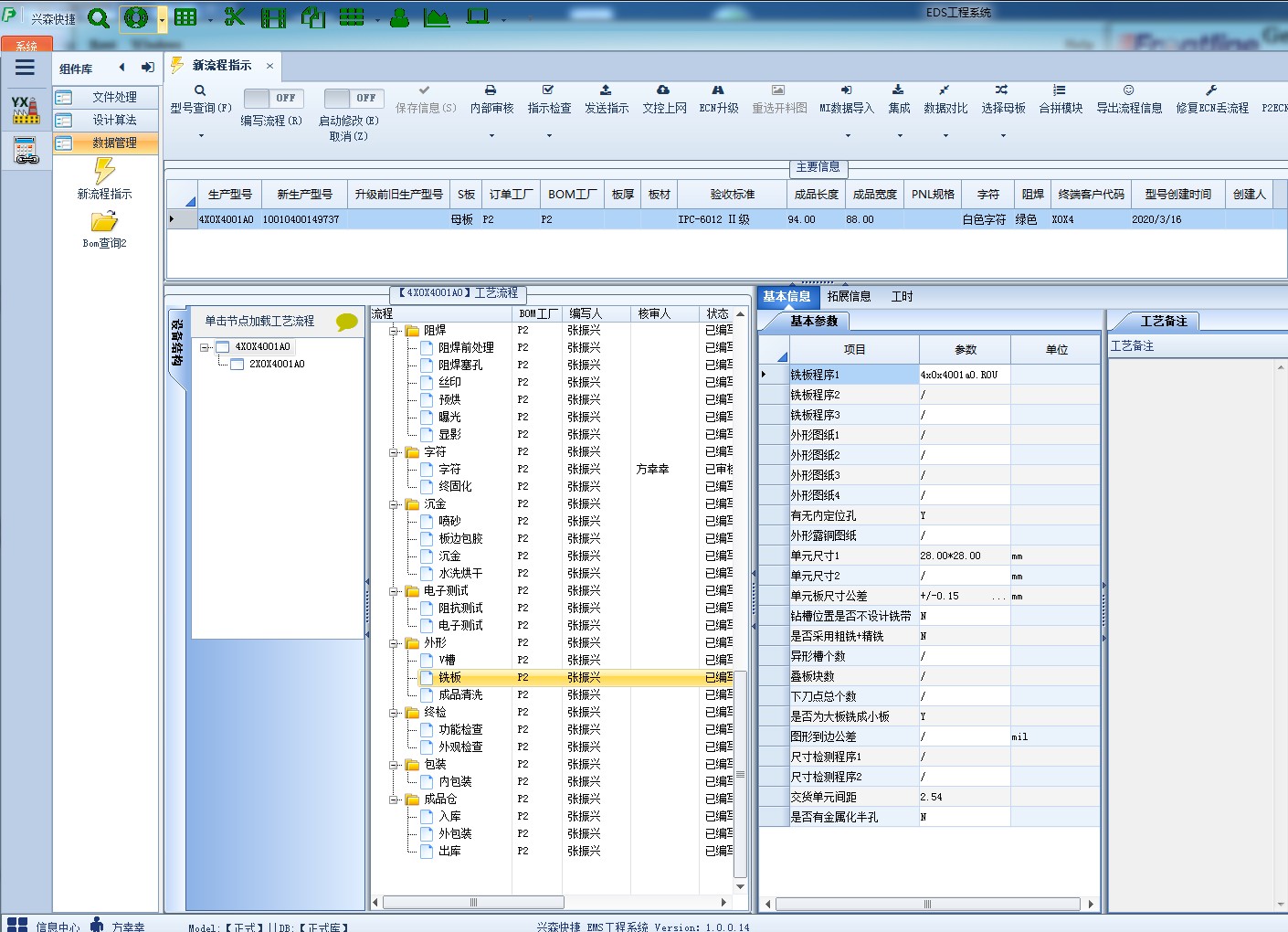Collapse the 4X0X4001A0 tree node
The image size is (1288, 932).
[x=205, y=347]
